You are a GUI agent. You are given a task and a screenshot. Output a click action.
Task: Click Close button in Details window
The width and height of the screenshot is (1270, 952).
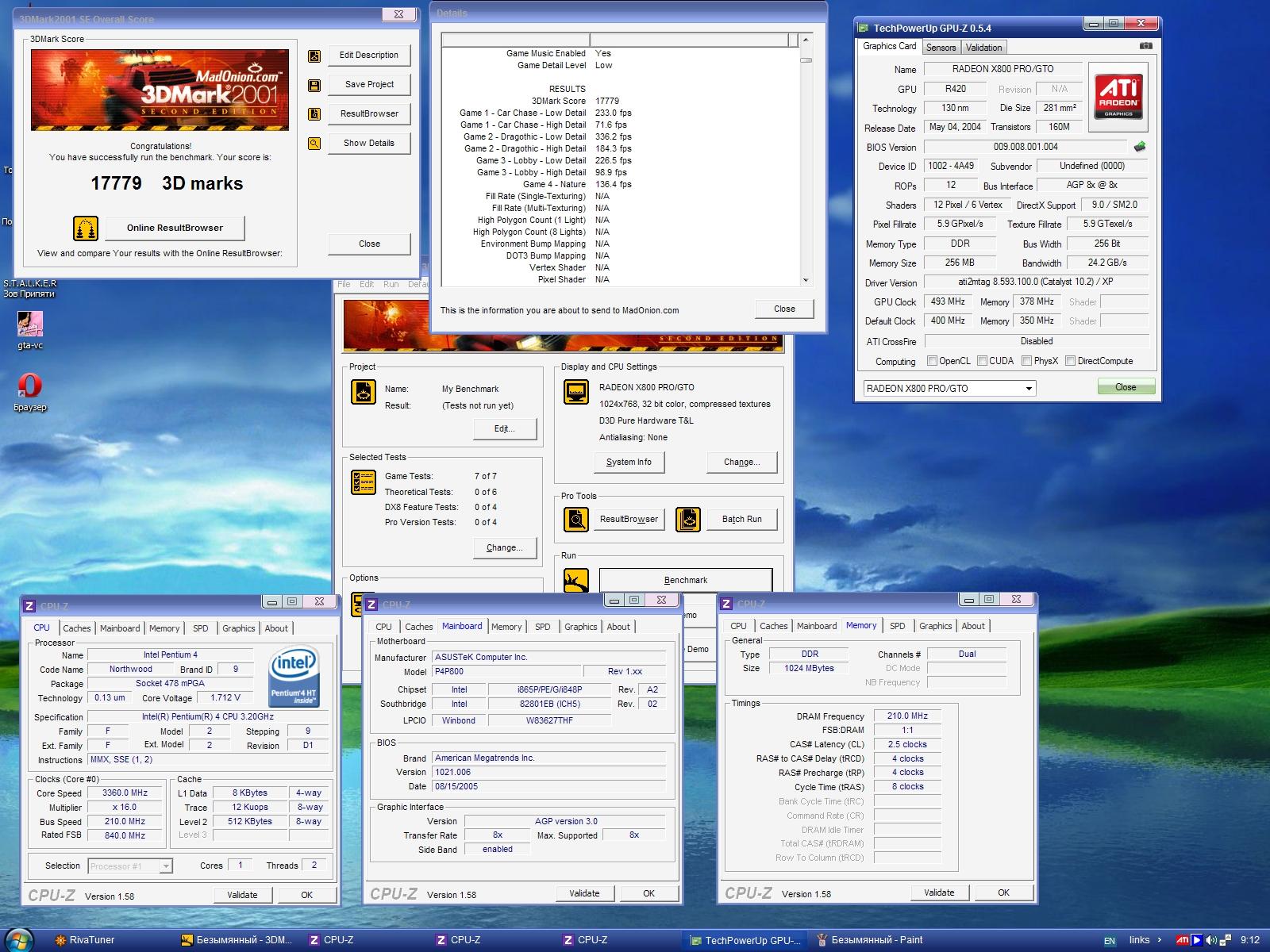[784, 309]
